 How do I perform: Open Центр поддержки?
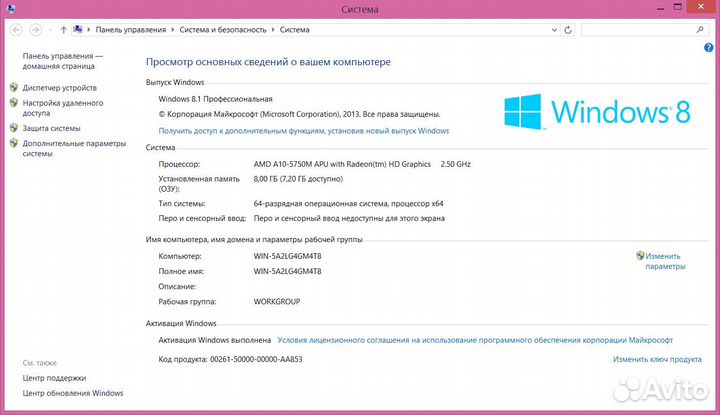pyautogui.click(x=54, y=378)
